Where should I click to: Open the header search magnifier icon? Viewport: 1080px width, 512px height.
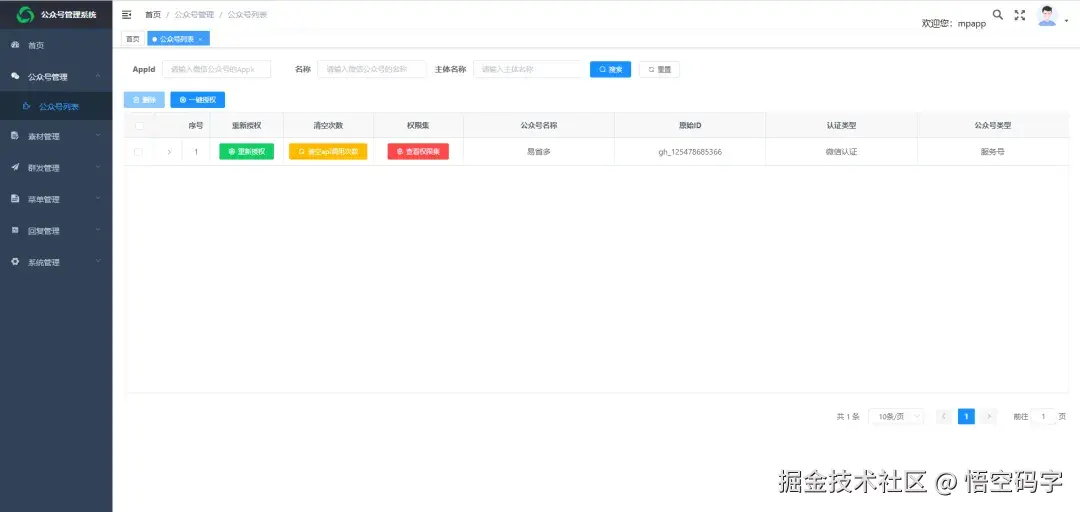coord(997,14)
